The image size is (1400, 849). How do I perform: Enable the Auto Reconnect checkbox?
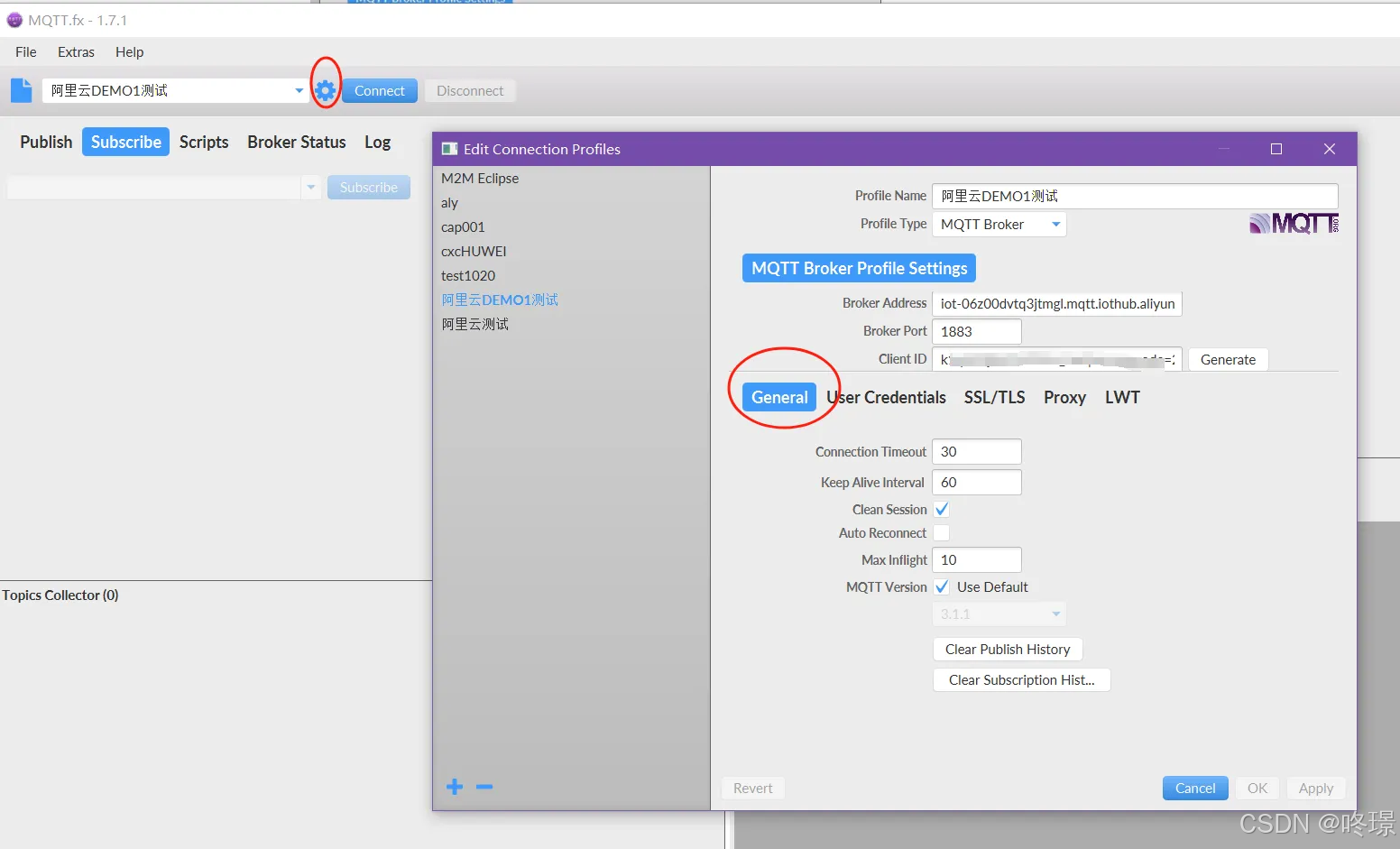coord(942,533)
